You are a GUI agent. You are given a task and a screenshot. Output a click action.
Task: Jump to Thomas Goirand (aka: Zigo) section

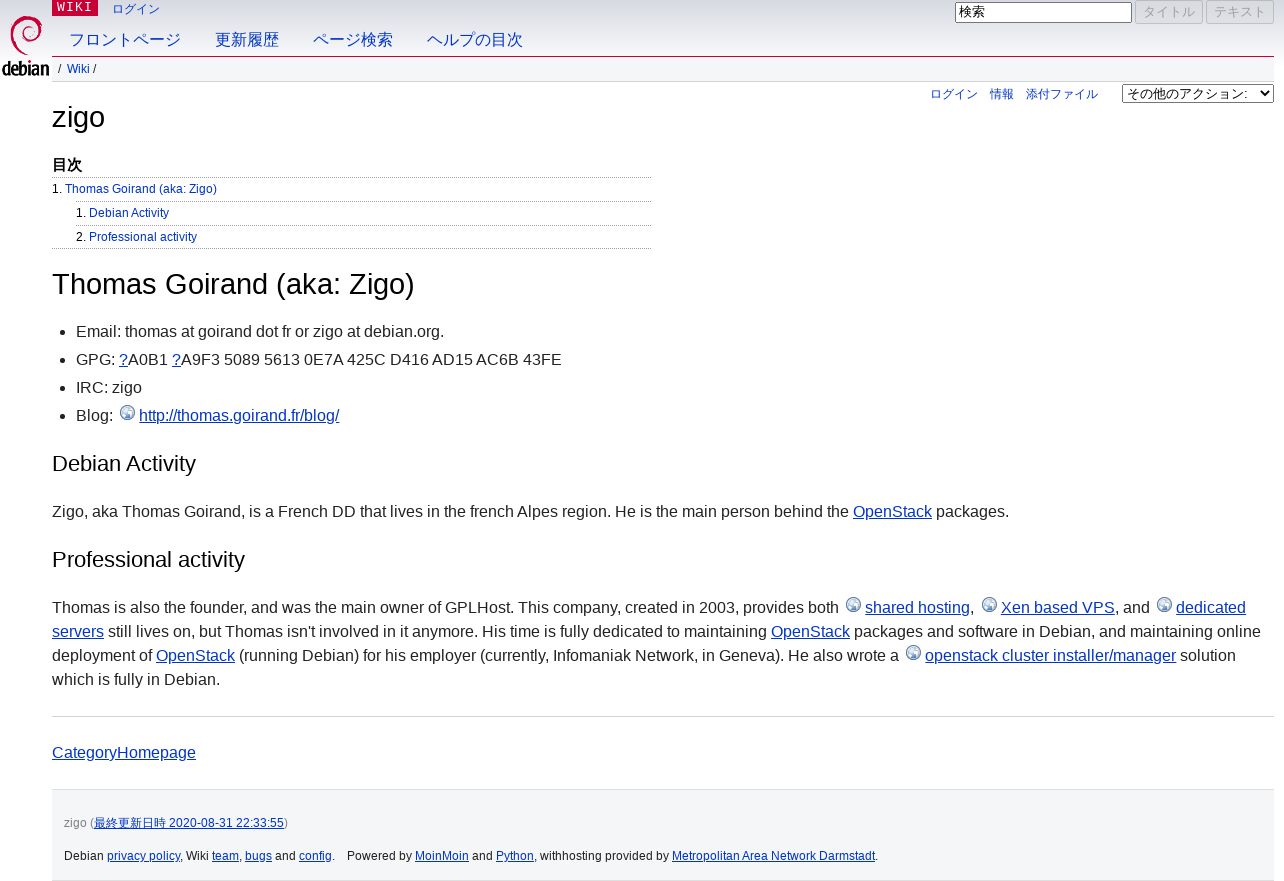pyautogui.click(x=141, y=189)
